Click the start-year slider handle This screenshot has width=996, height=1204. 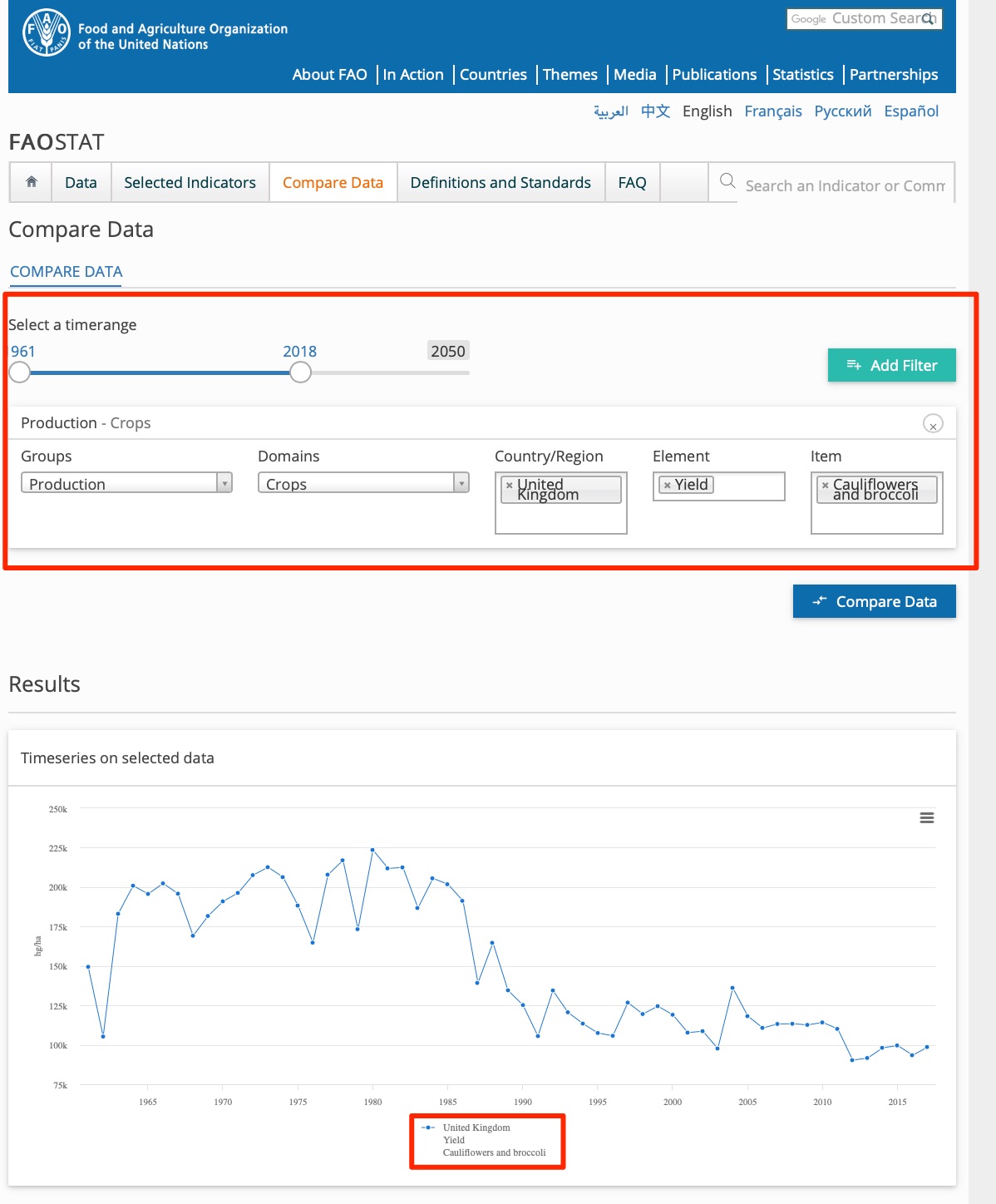[x=19, y=373]
